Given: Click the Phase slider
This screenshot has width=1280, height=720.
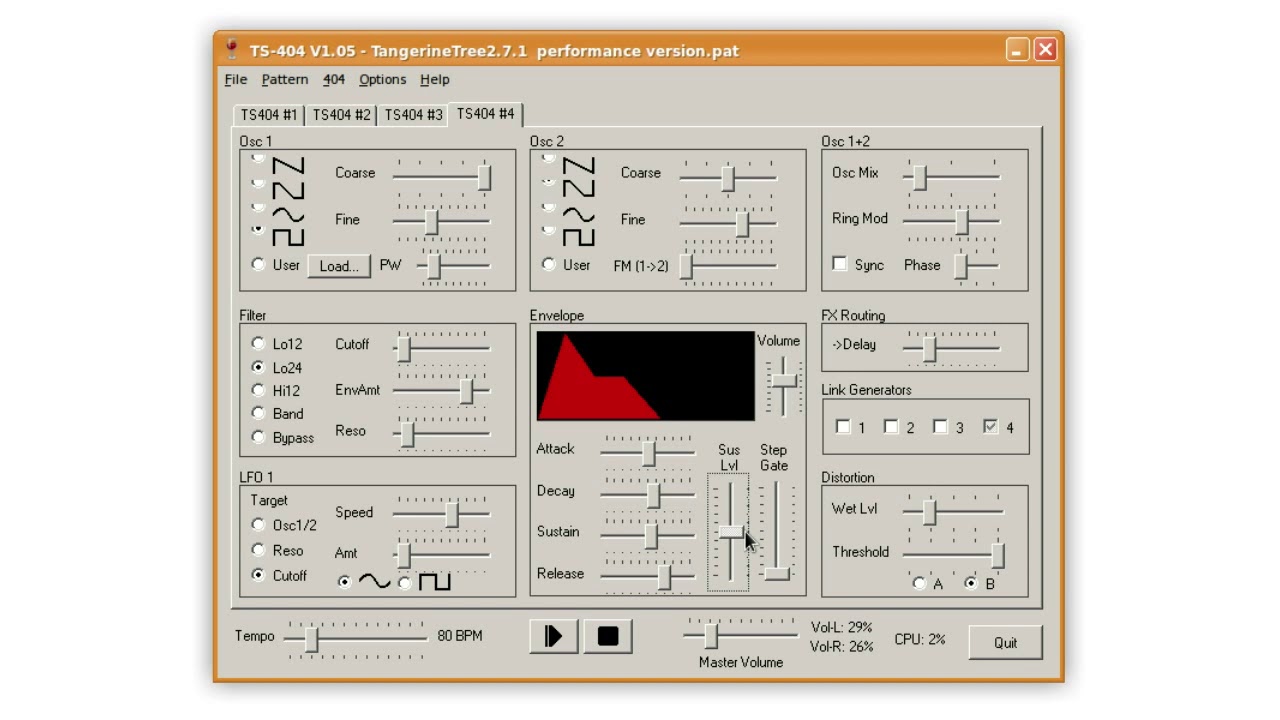Looking at the screenshot, I should point(977,265).
